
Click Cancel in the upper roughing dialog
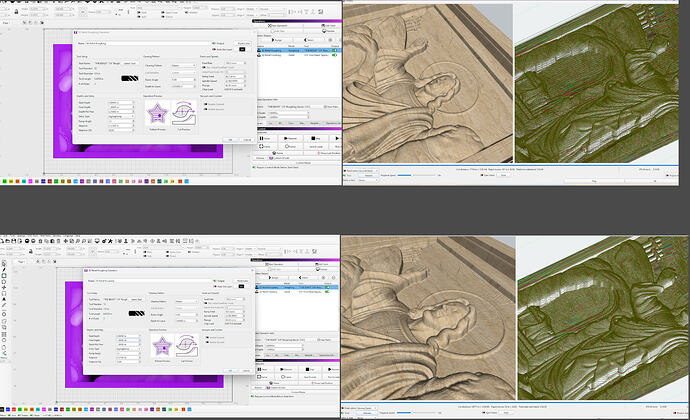247,140
